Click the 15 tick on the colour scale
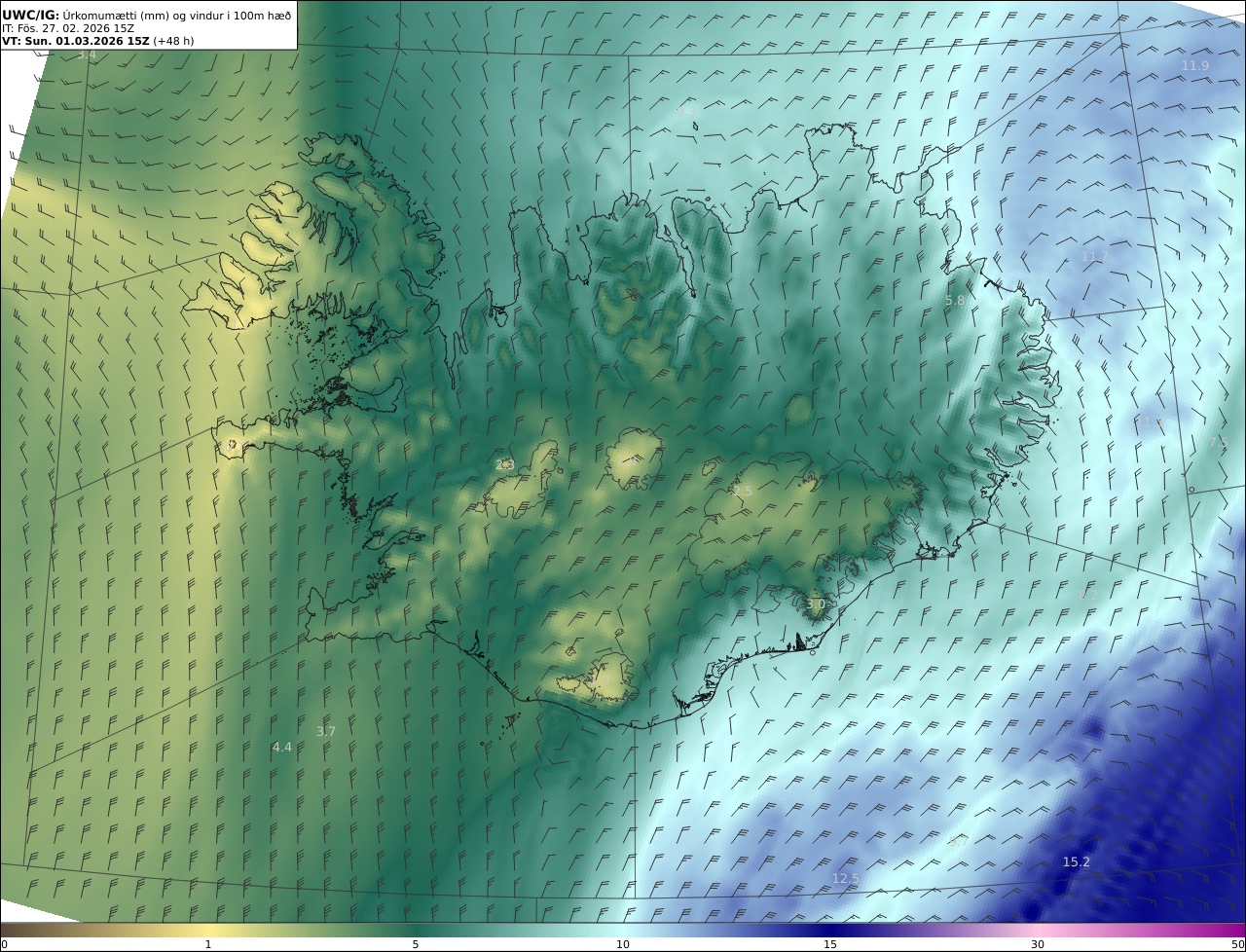 (830, 944)
